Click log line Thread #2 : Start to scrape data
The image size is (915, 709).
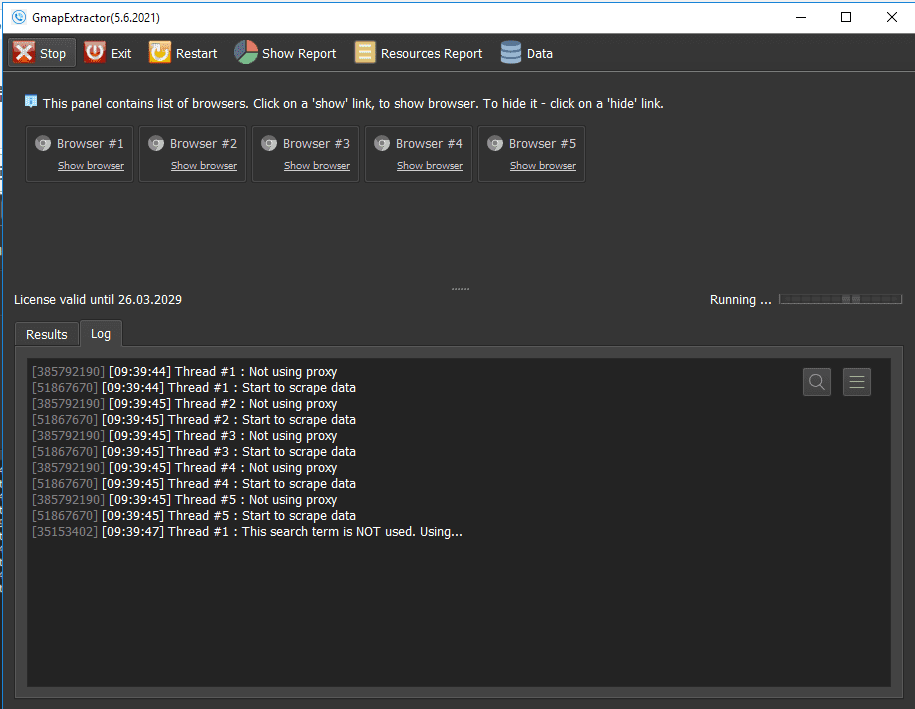(194, 420)
